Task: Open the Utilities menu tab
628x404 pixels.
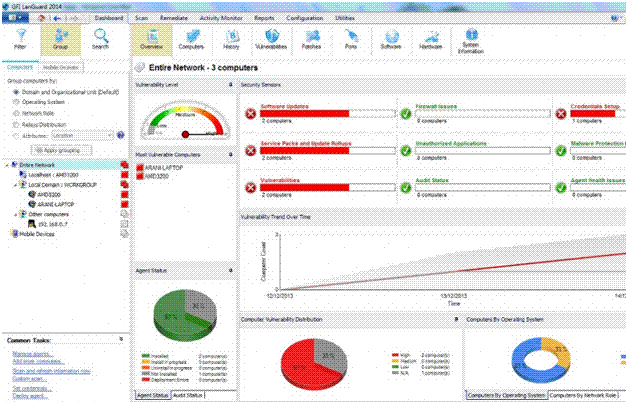Action: click(345, 18)
